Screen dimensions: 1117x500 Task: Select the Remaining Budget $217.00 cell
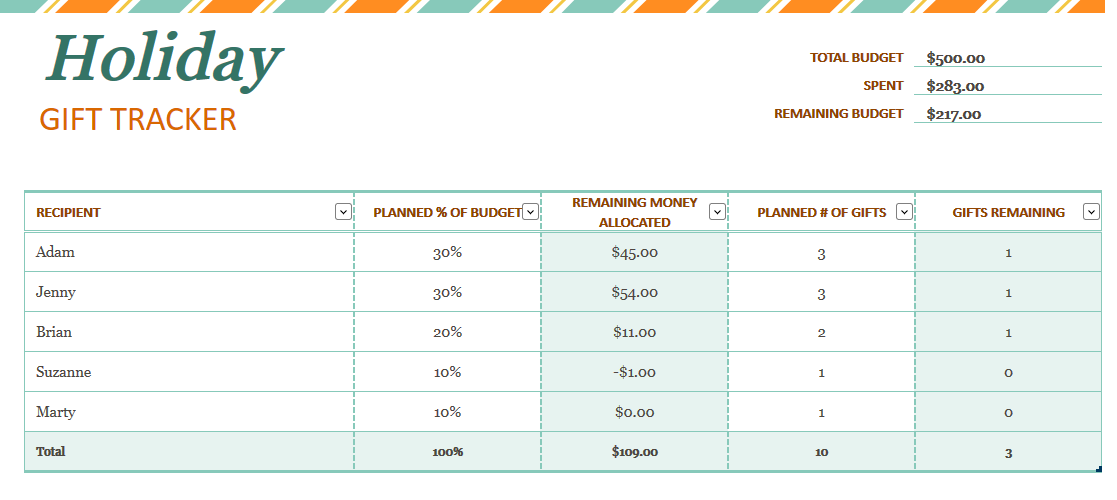pos(1007,113)
